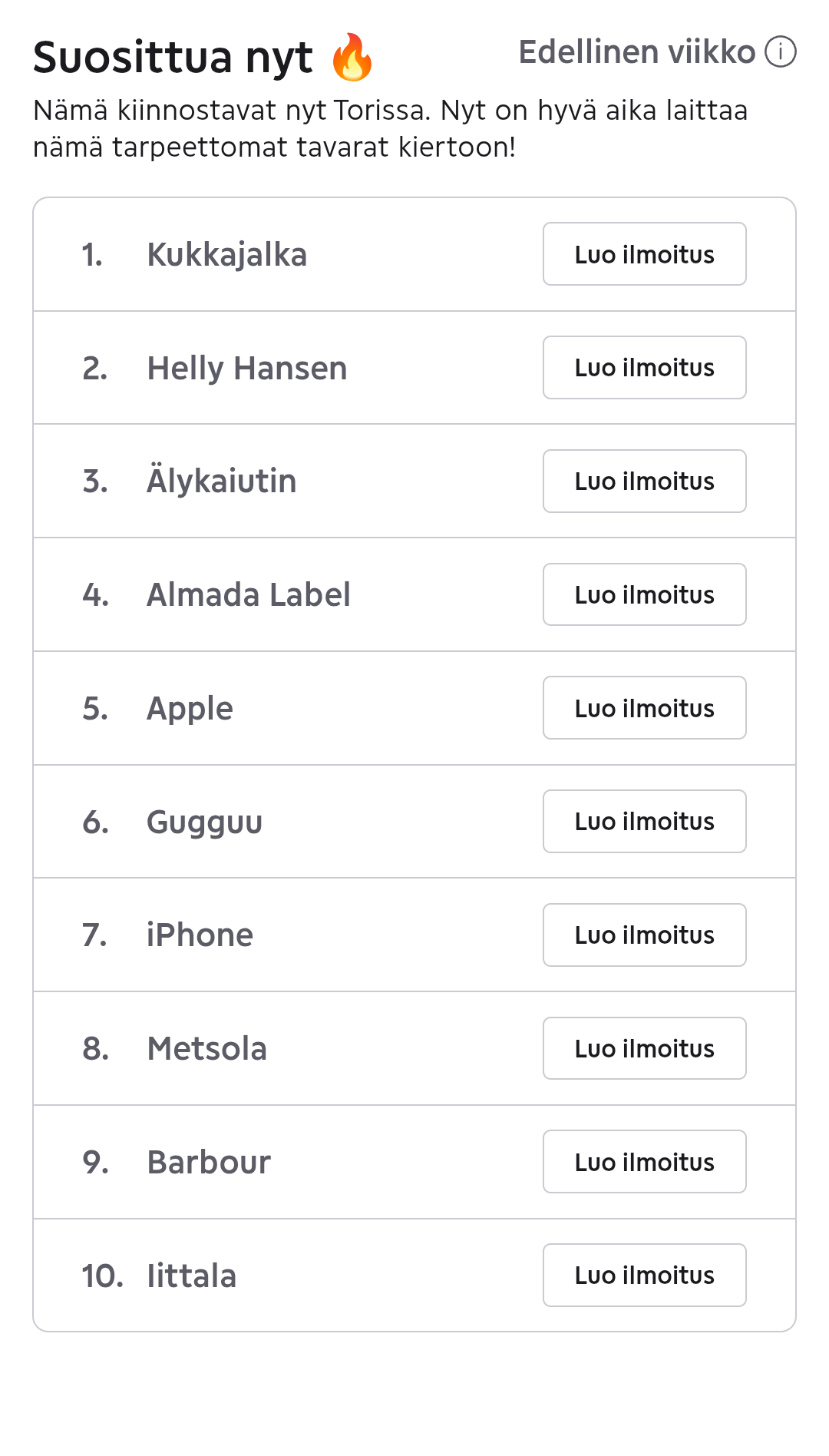
Task: Create a listing for Helly Hansen
Action: [644, 368]
